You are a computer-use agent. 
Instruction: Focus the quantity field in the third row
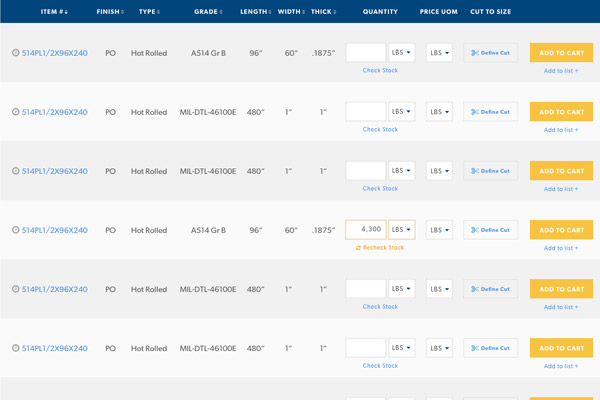366,170
